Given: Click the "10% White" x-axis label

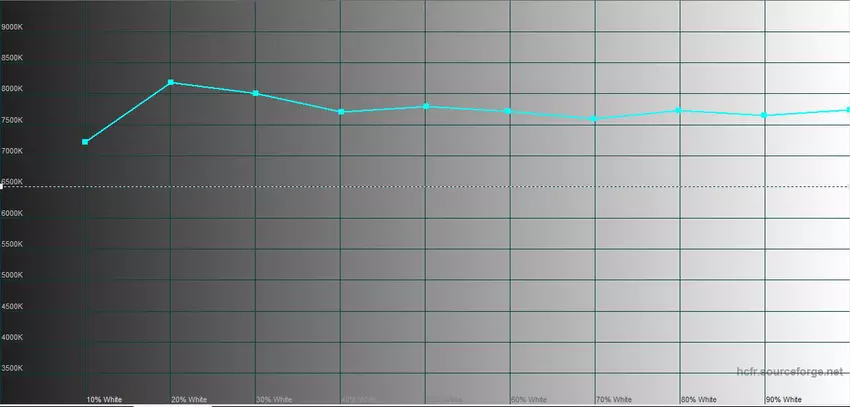Looking at the screenshot, I should coord(104,399).
